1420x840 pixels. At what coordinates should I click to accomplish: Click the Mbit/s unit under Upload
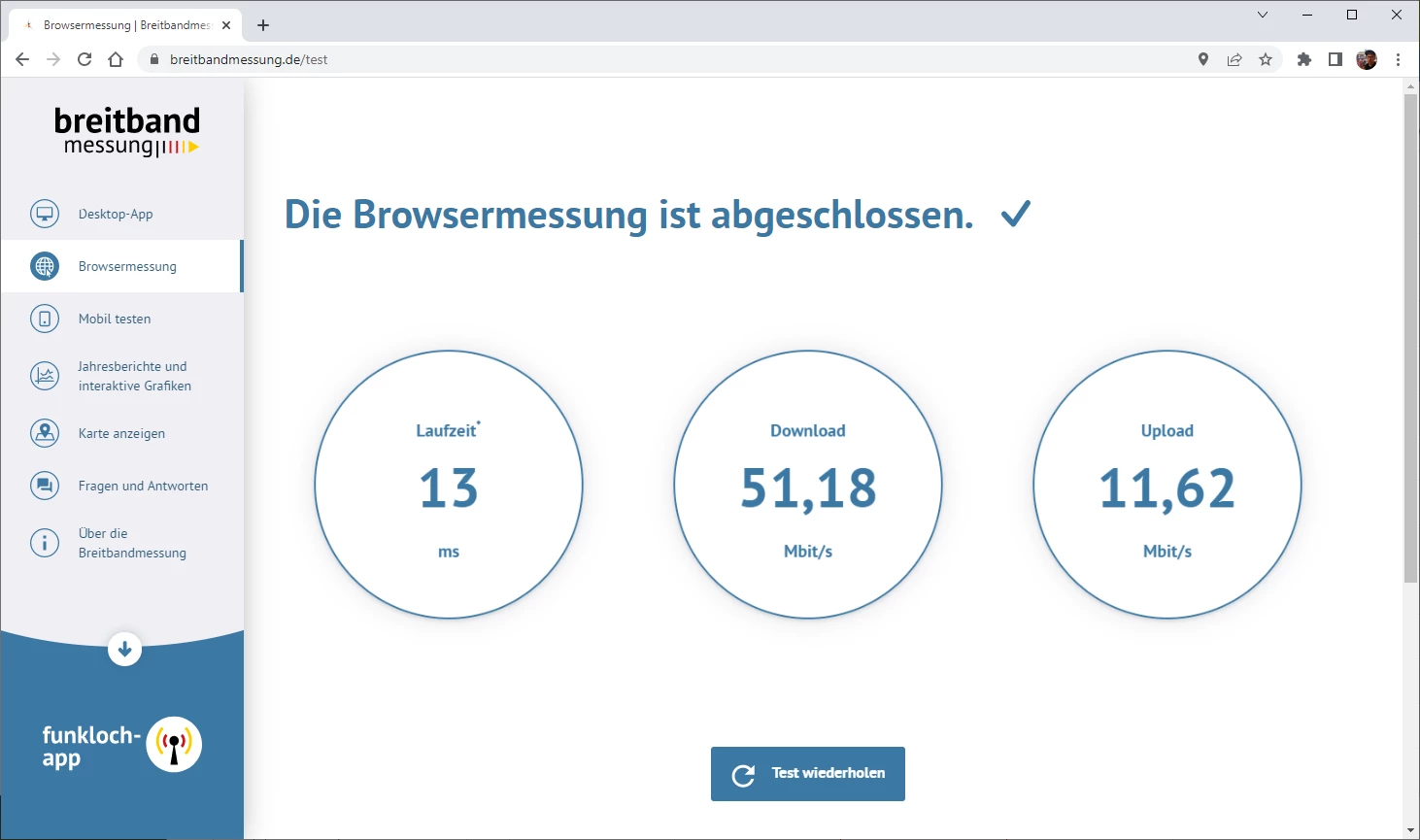tap(1167, 552)
